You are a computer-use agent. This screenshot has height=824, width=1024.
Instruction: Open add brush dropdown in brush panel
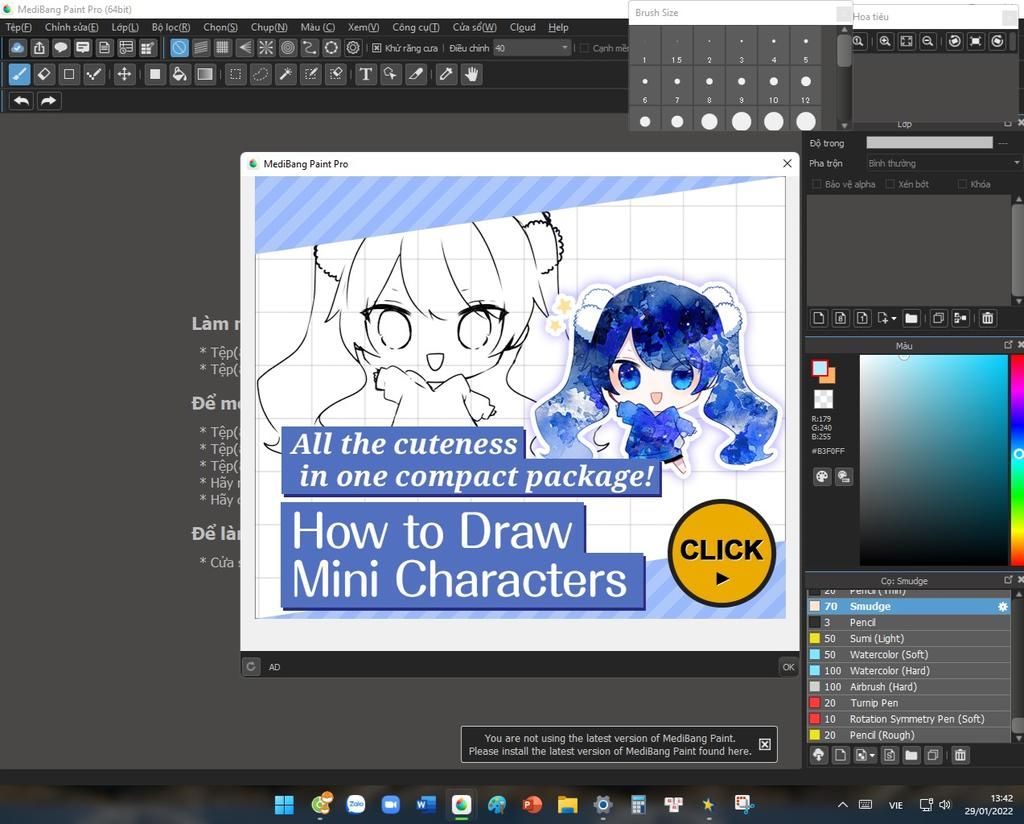tap(865, 755)
